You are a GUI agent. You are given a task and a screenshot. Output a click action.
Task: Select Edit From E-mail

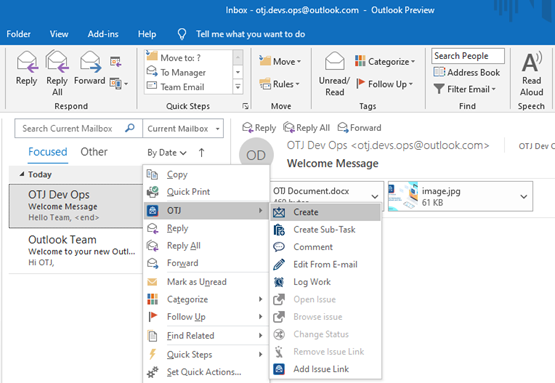(326, 264)
